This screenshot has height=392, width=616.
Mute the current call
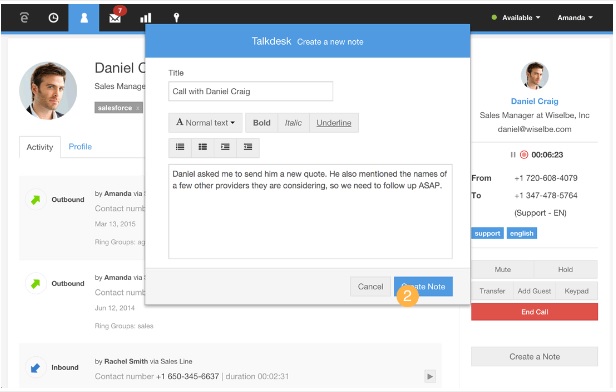(502, 269)
